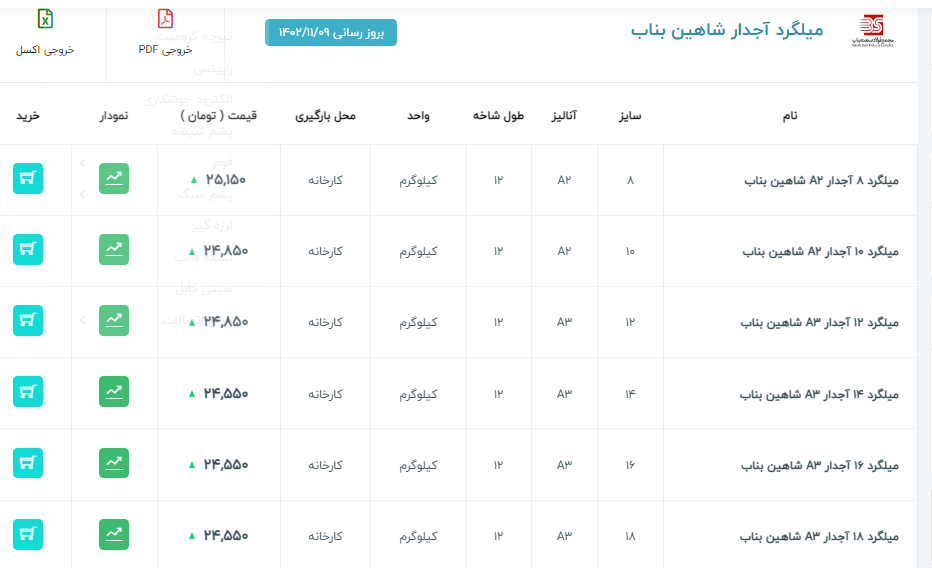The height and width of the screenshot is (568, 932).
Task: Add میلگرد 8 آجدار A2 to cart
Action: [28, 179]
